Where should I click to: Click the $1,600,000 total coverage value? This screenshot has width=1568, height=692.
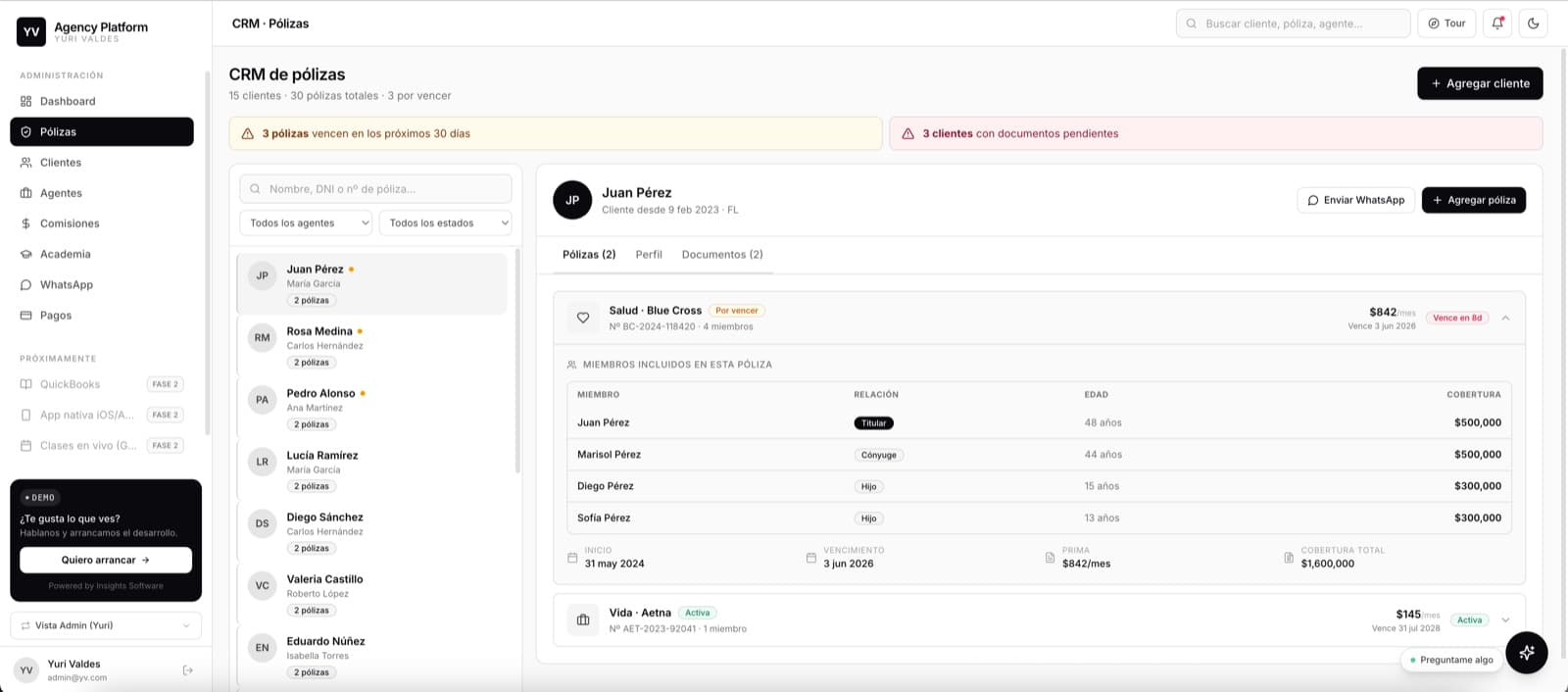tap(1327, 564)
